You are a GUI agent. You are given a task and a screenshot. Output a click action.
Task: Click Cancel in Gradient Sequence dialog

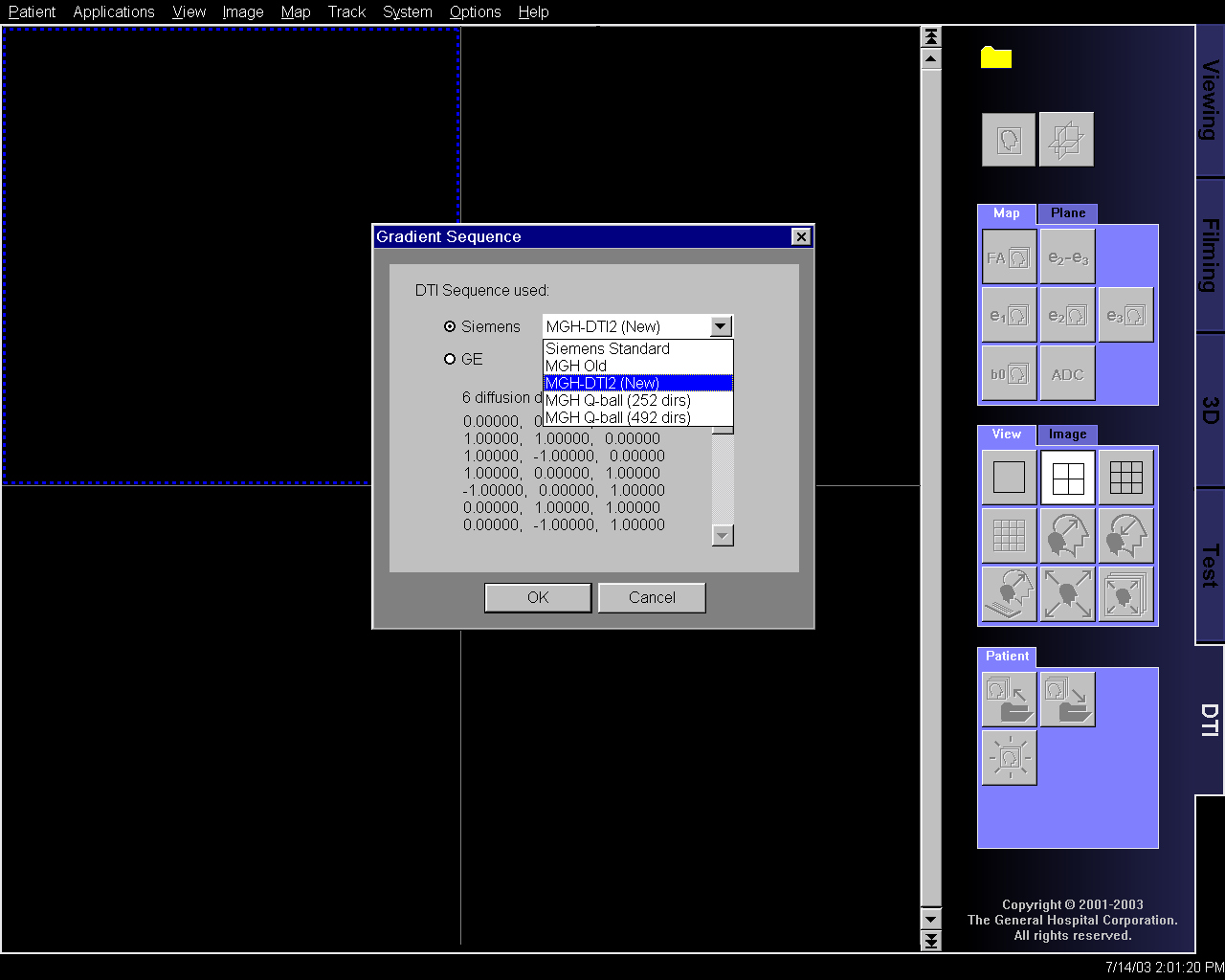[x=652, y=597]
